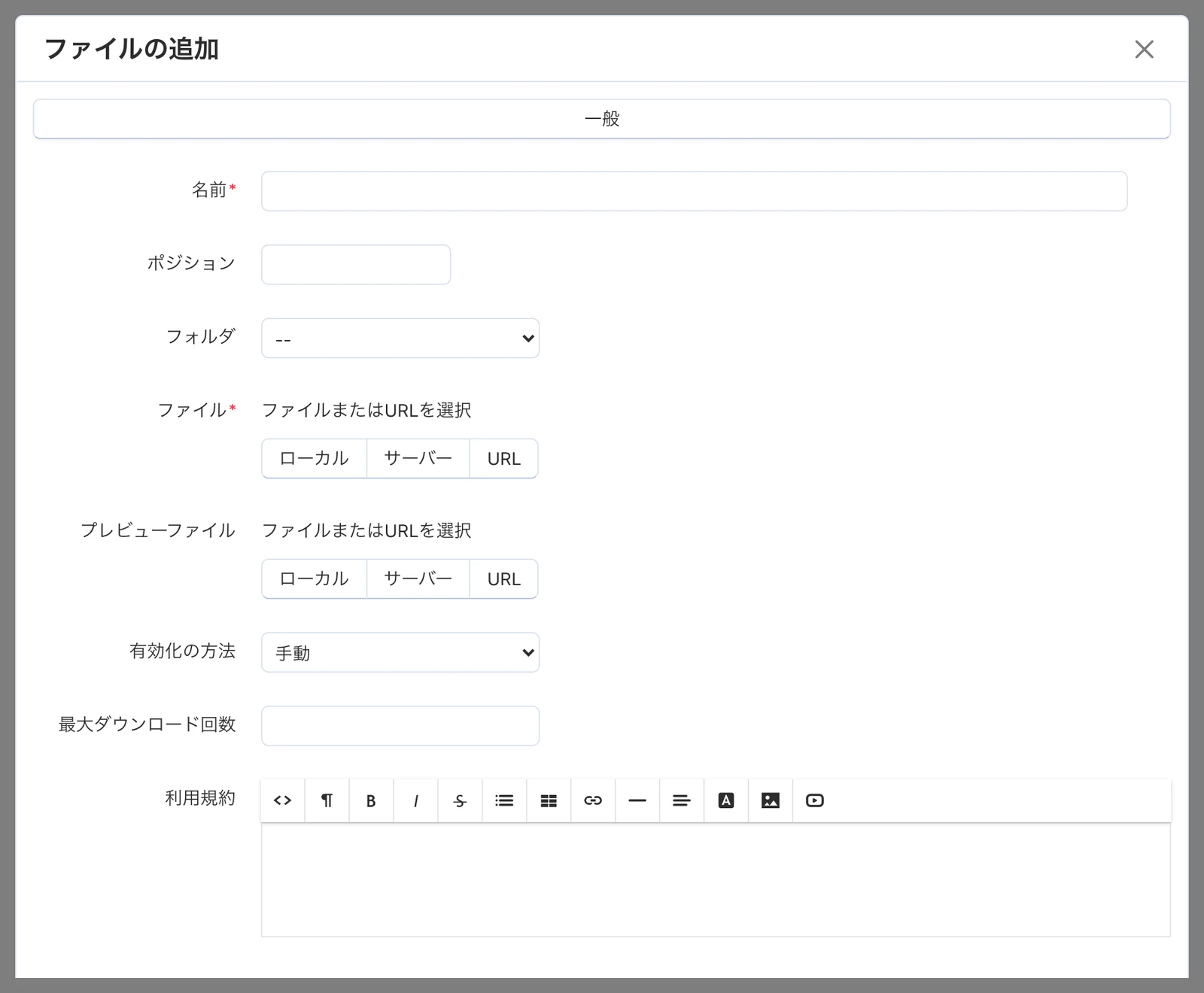Select the 一般 tab
This screenshot has width=1204, height=993.
pyautogui.click(x=602, y=119)
